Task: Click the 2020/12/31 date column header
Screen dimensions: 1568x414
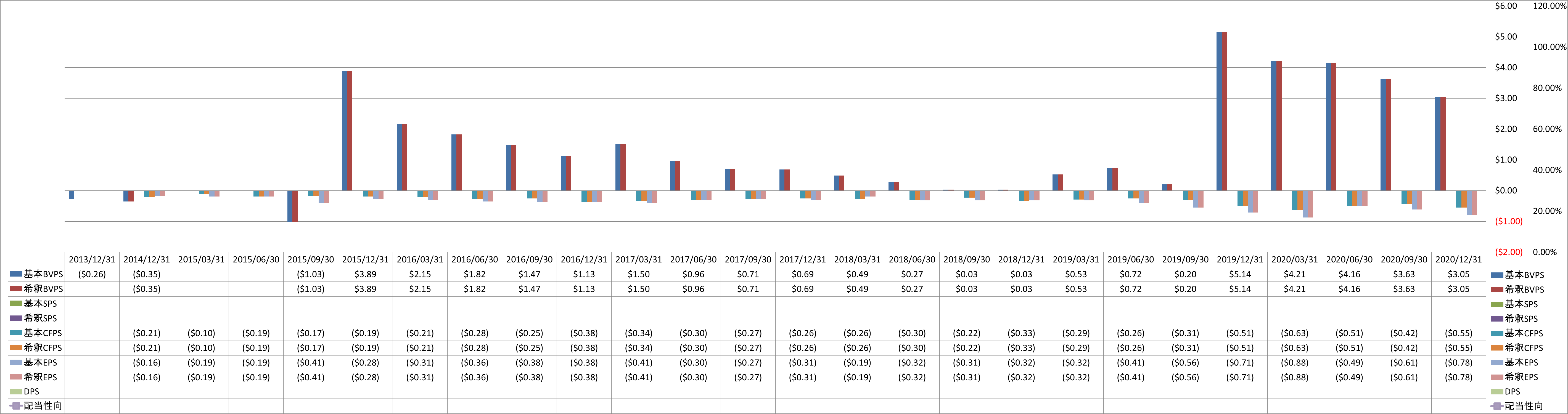Action: click(1458, 259)
